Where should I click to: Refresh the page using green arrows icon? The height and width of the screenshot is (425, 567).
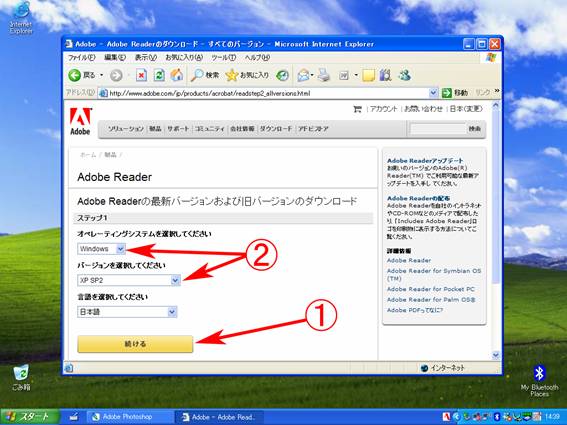pos(159,75)
